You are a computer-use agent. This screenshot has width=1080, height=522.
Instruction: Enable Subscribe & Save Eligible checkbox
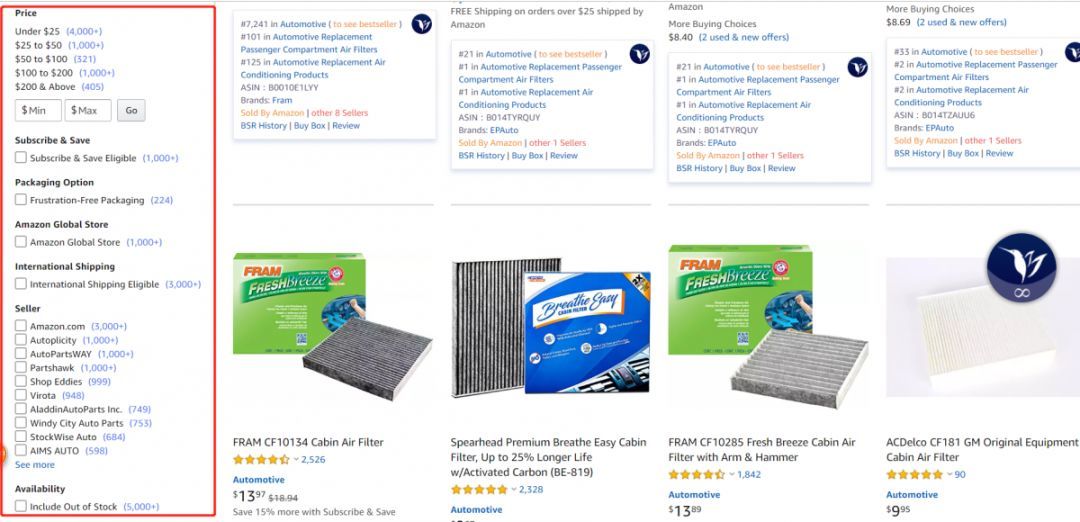pos(21,158)
